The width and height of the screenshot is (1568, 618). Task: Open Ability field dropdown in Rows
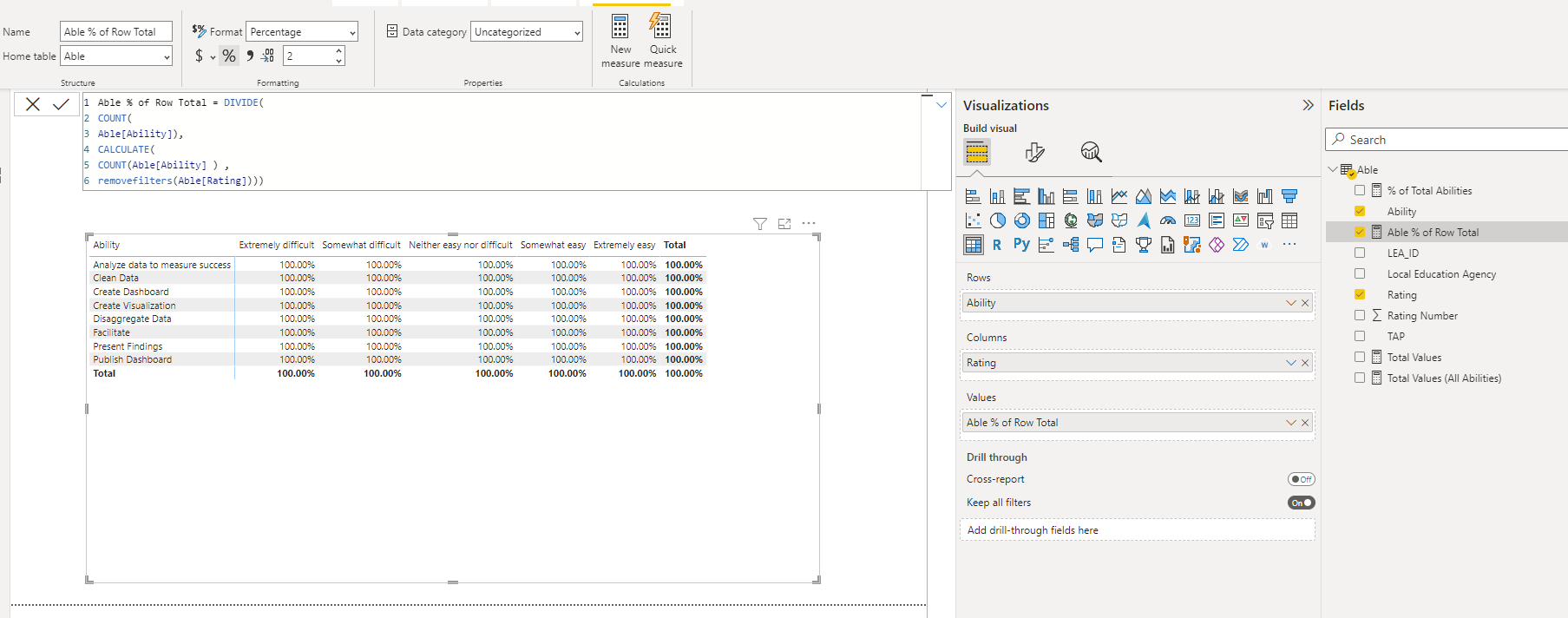1290,303
